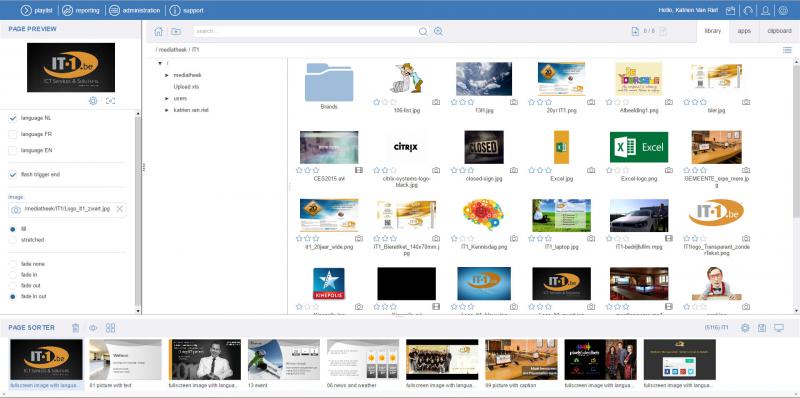The height and width of the screenshot is (398, 800).
Task: Click the new folder icon
Action: [176, 32]
